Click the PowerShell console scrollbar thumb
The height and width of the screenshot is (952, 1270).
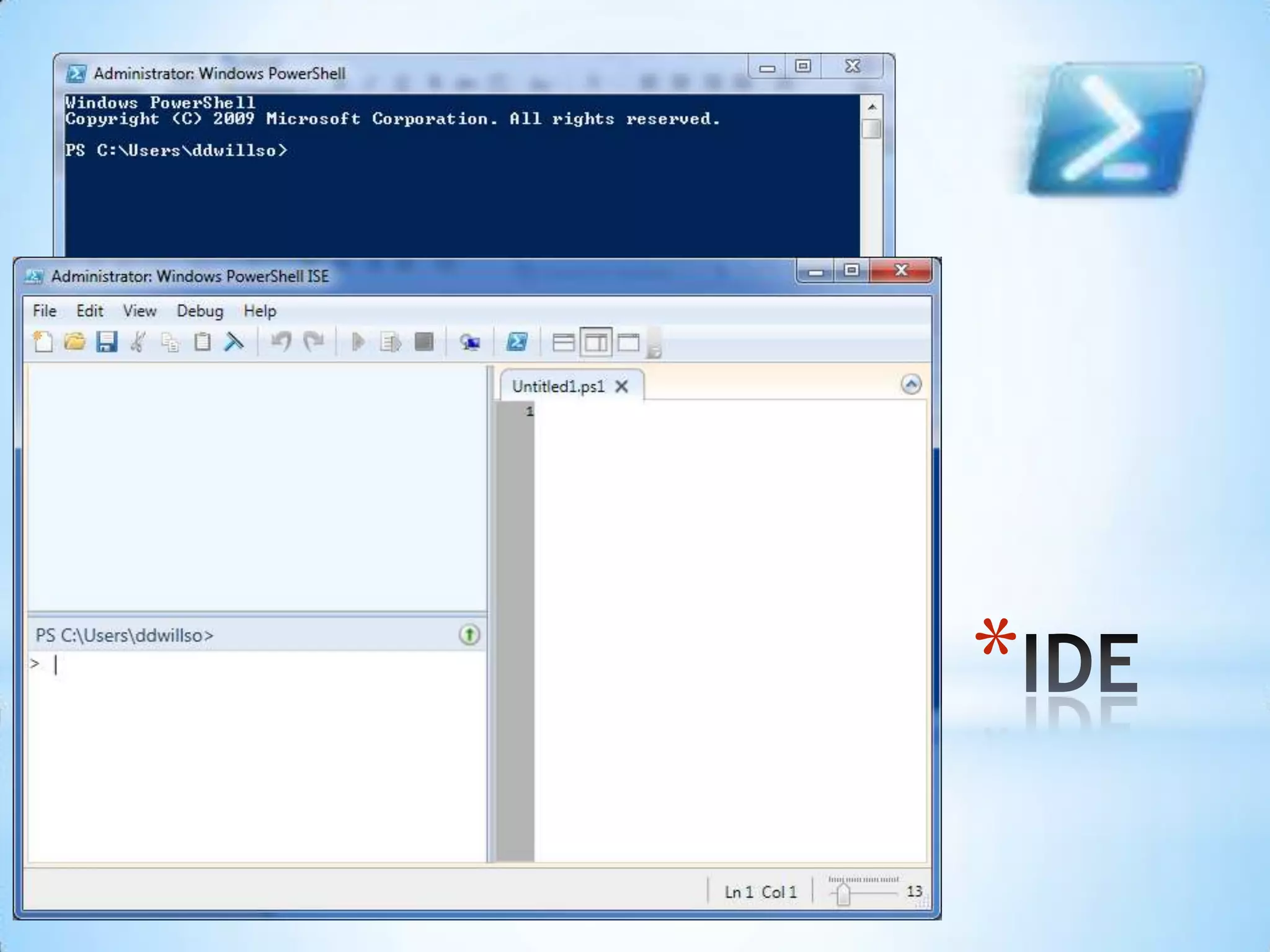[x=872, y=128]
